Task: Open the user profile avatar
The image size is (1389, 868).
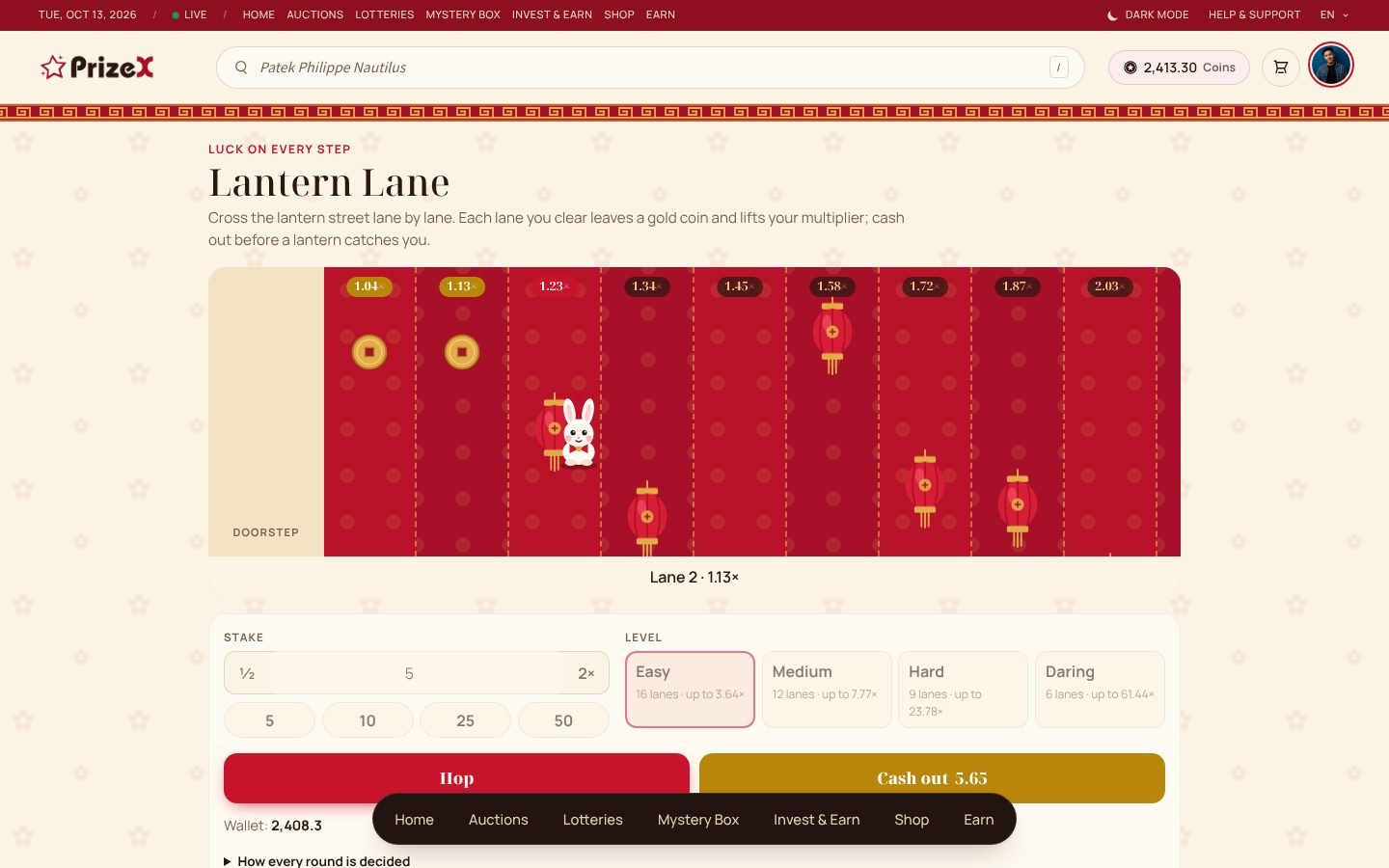Action: point(1331,66)
